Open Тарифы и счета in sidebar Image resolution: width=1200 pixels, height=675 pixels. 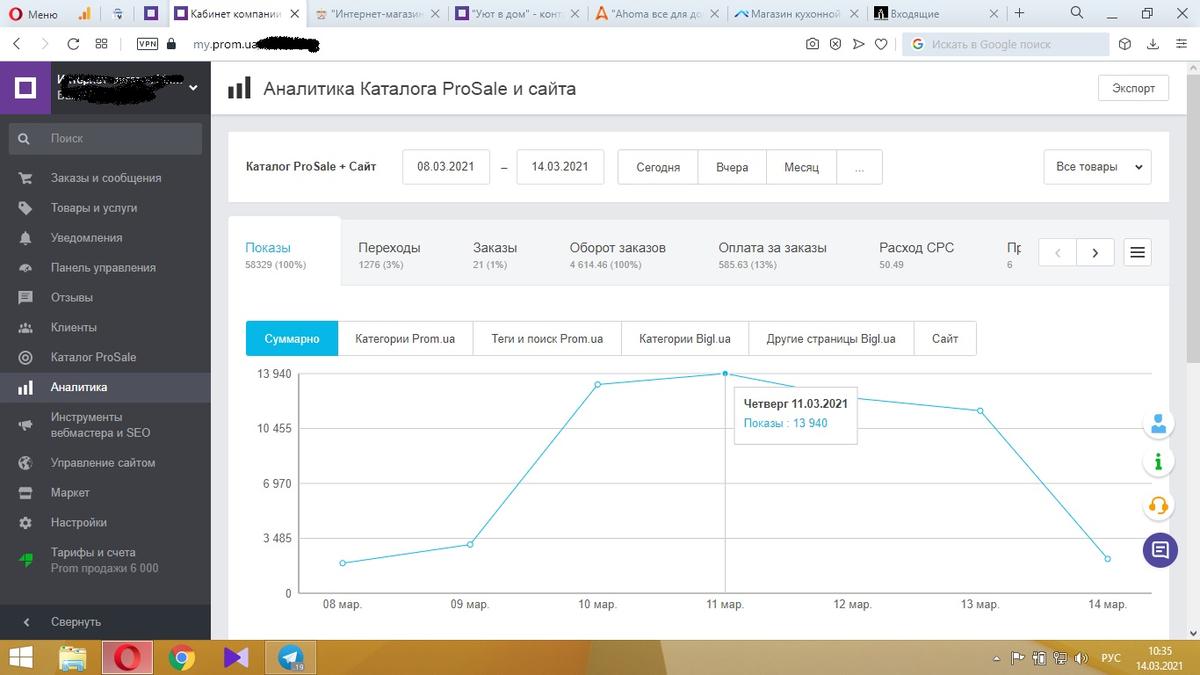coord(106,560)
